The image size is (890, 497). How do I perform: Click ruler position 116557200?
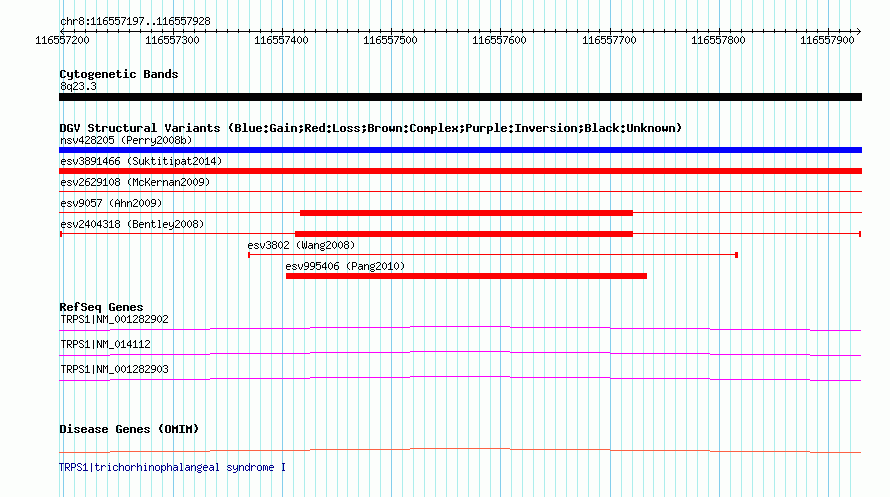coord(62,40)
